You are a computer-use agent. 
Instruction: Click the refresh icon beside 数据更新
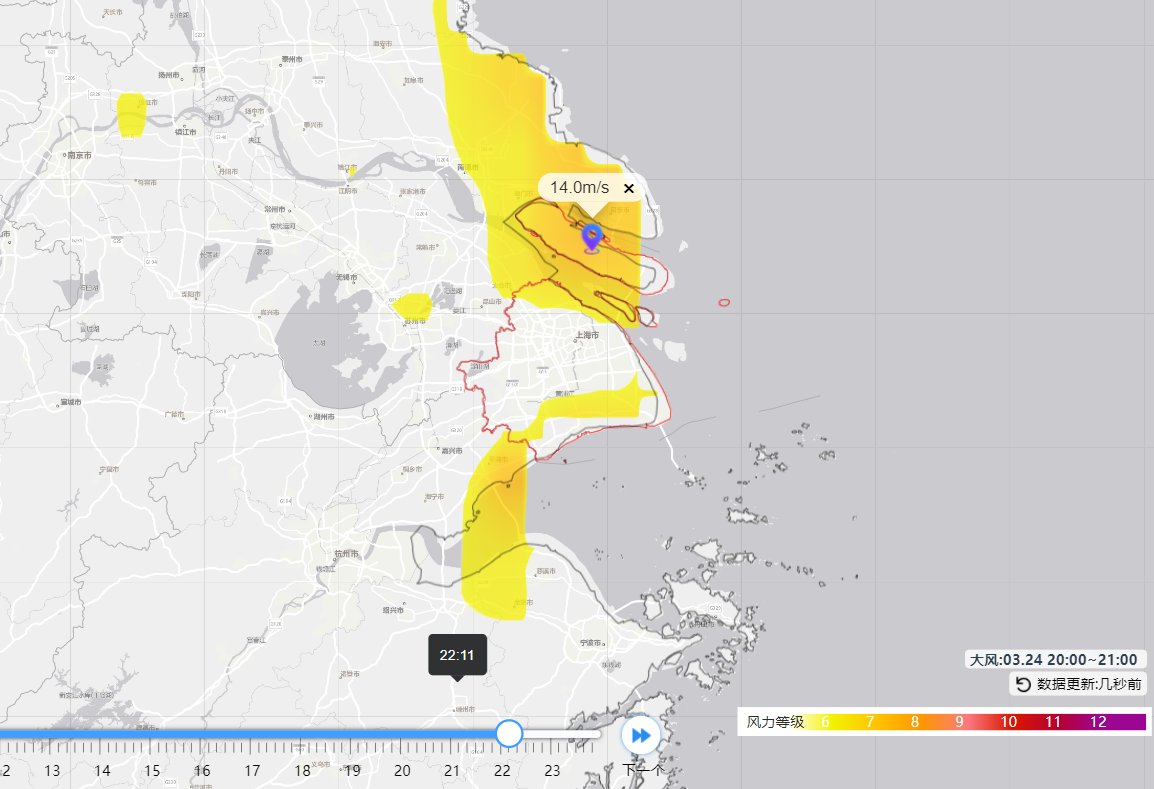pos(1023,684)
